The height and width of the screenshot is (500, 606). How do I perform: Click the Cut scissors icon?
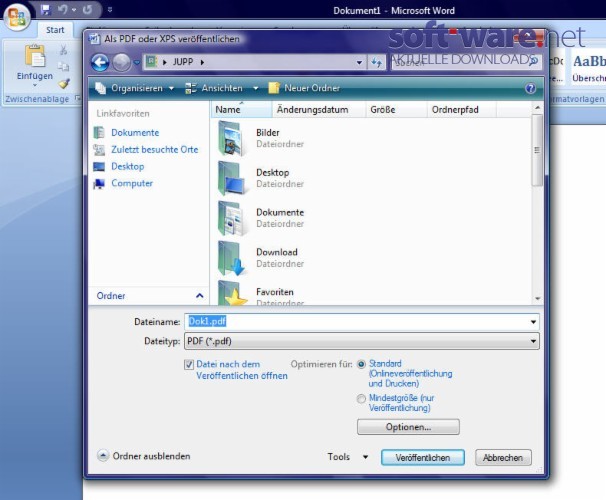click(64, 50)
